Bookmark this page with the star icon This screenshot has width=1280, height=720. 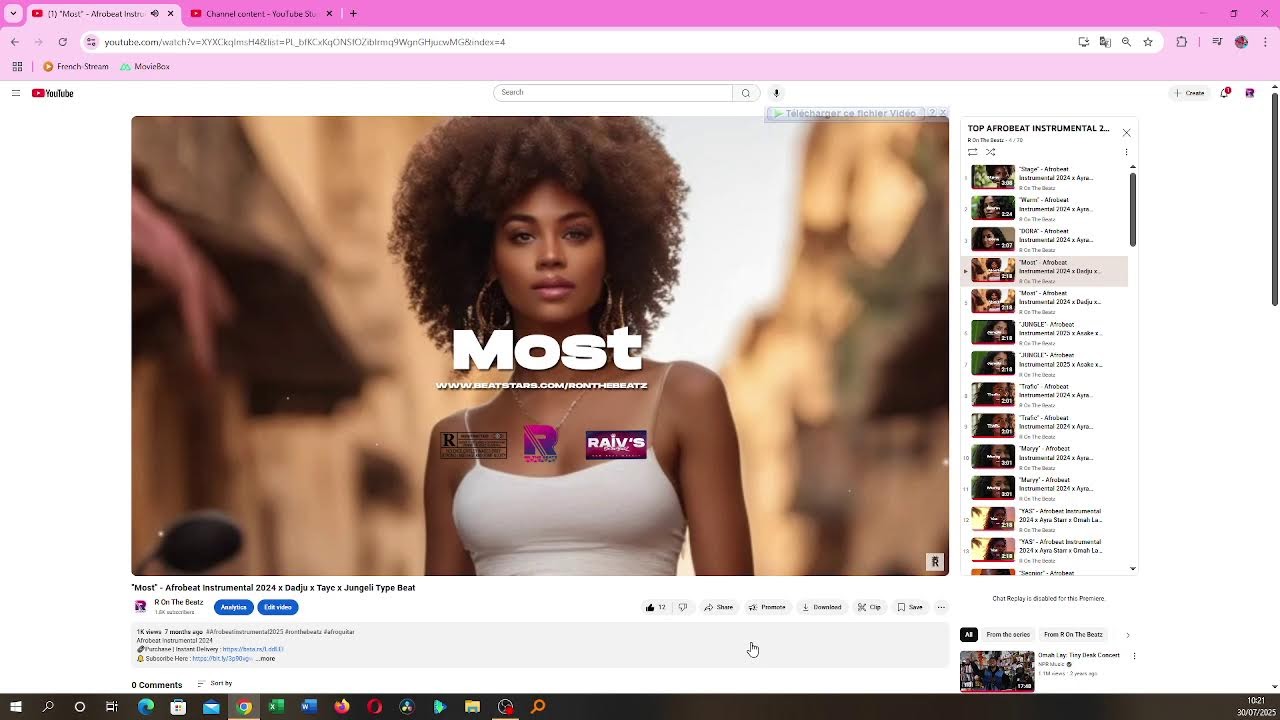coord(1148,42)
